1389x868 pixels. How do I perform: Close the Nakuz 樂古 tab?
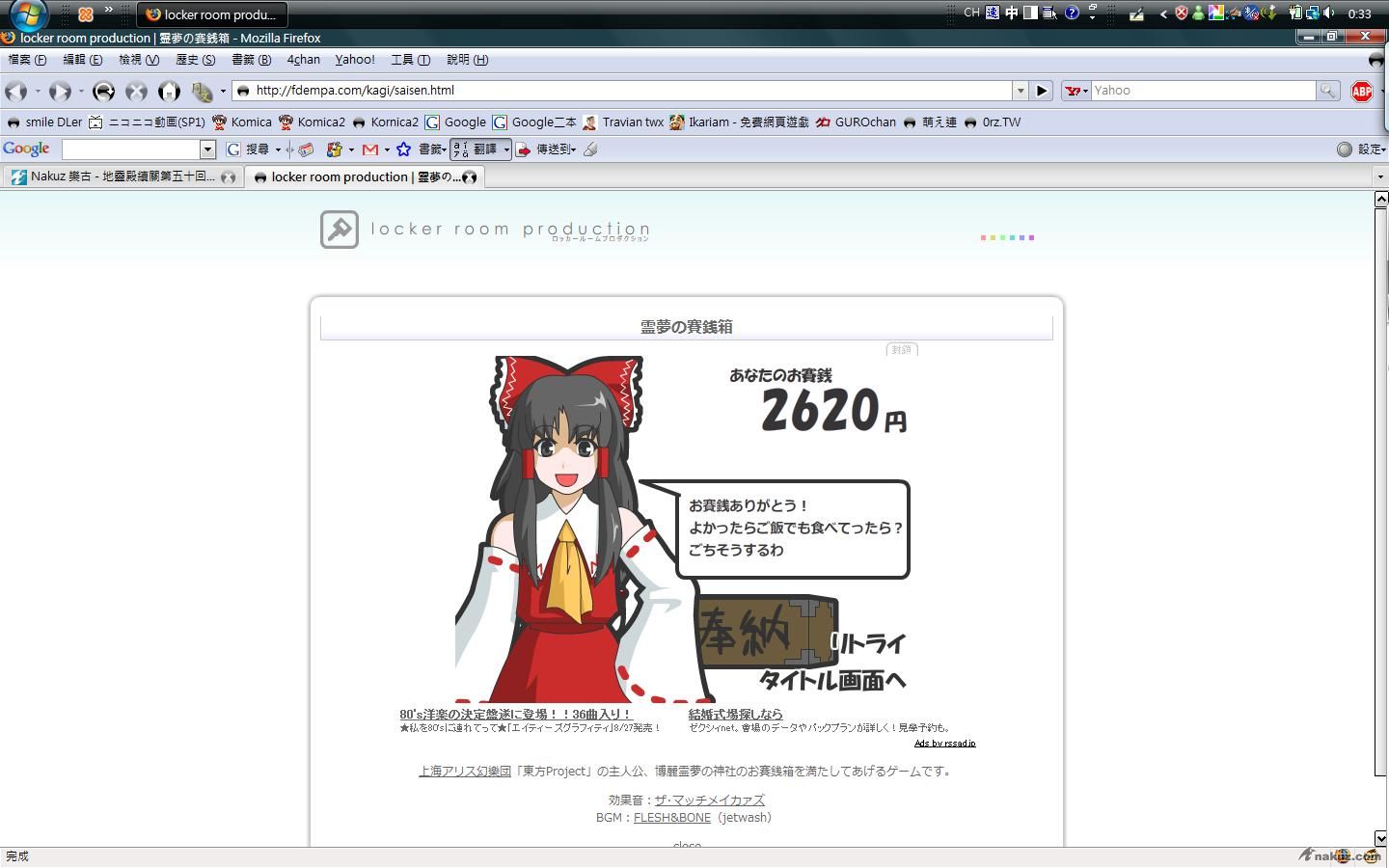point(229,177)
